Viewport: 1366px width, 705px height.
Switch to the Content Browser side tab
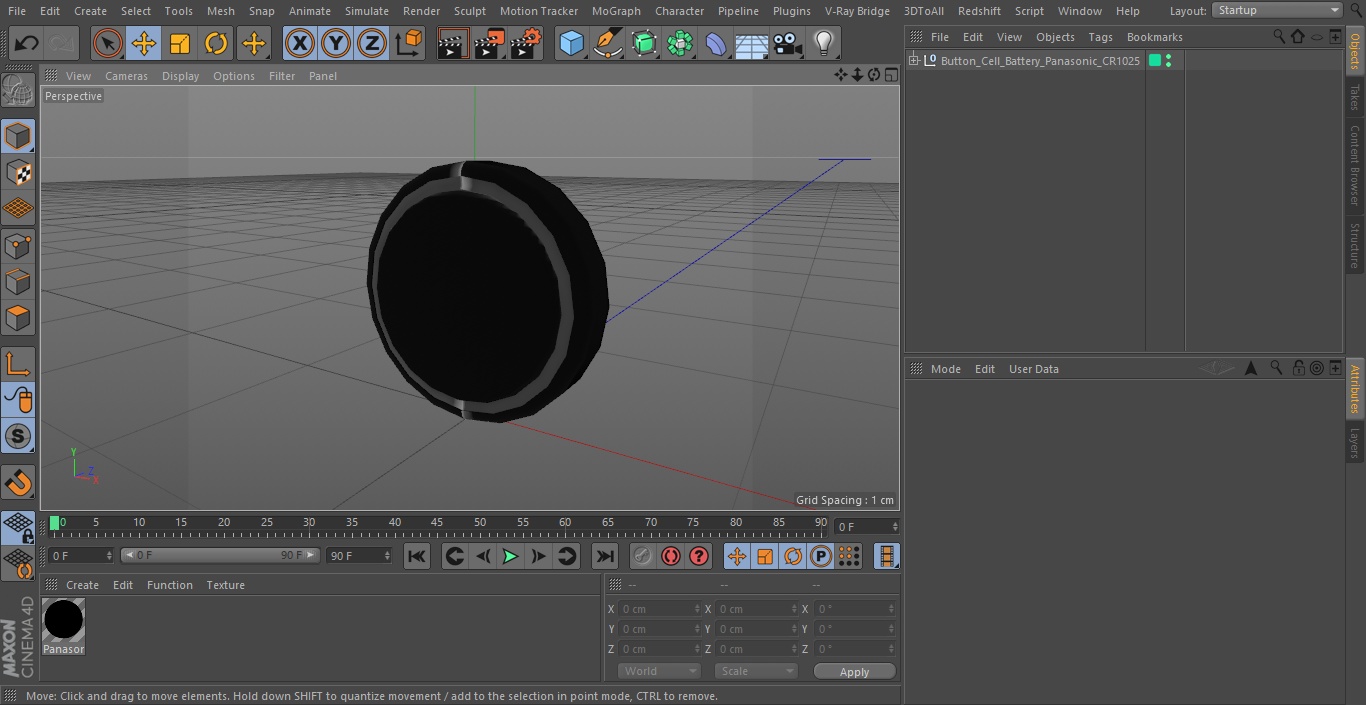point(1355,164)
